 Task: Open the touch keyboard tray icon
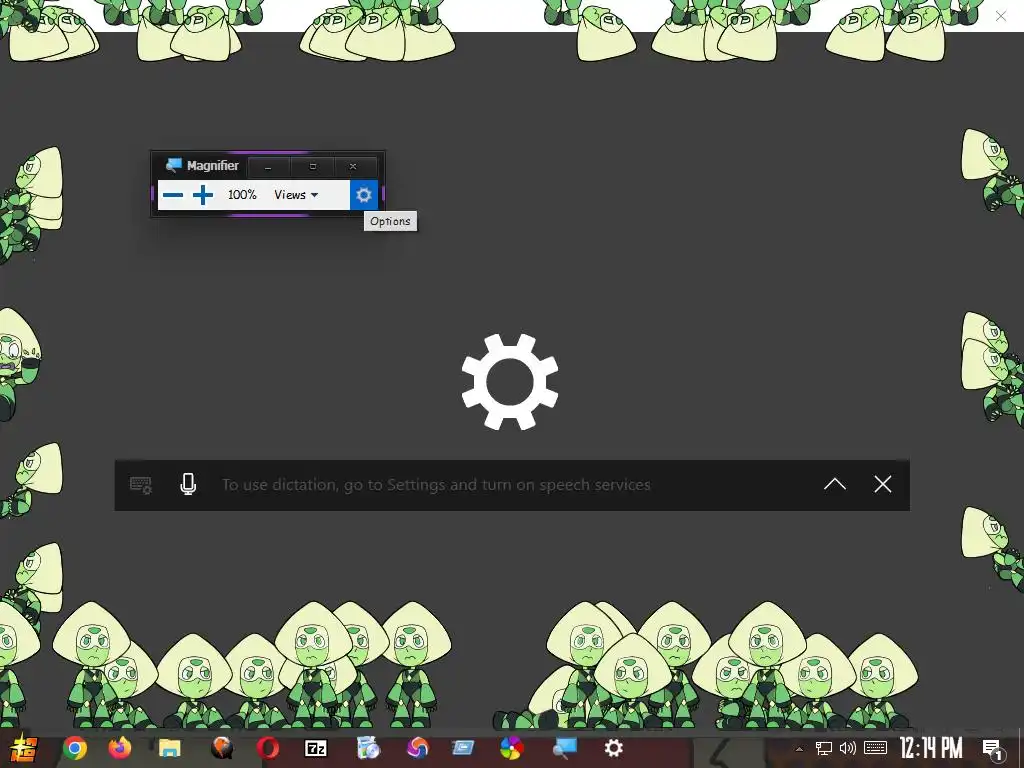(x=875, y=748)
